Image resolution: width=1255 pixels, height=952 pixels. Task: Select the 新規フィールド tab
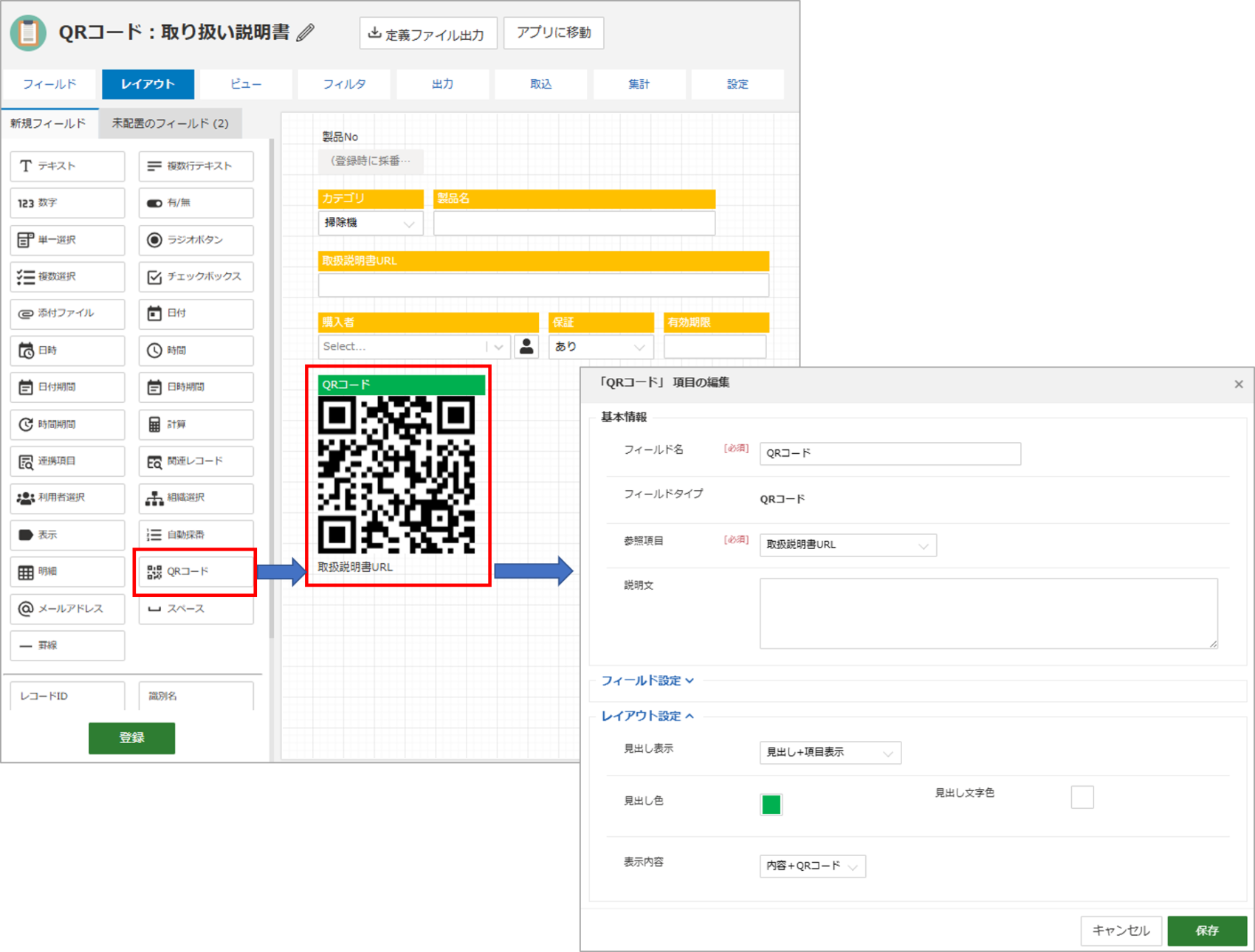click(49, 123)
